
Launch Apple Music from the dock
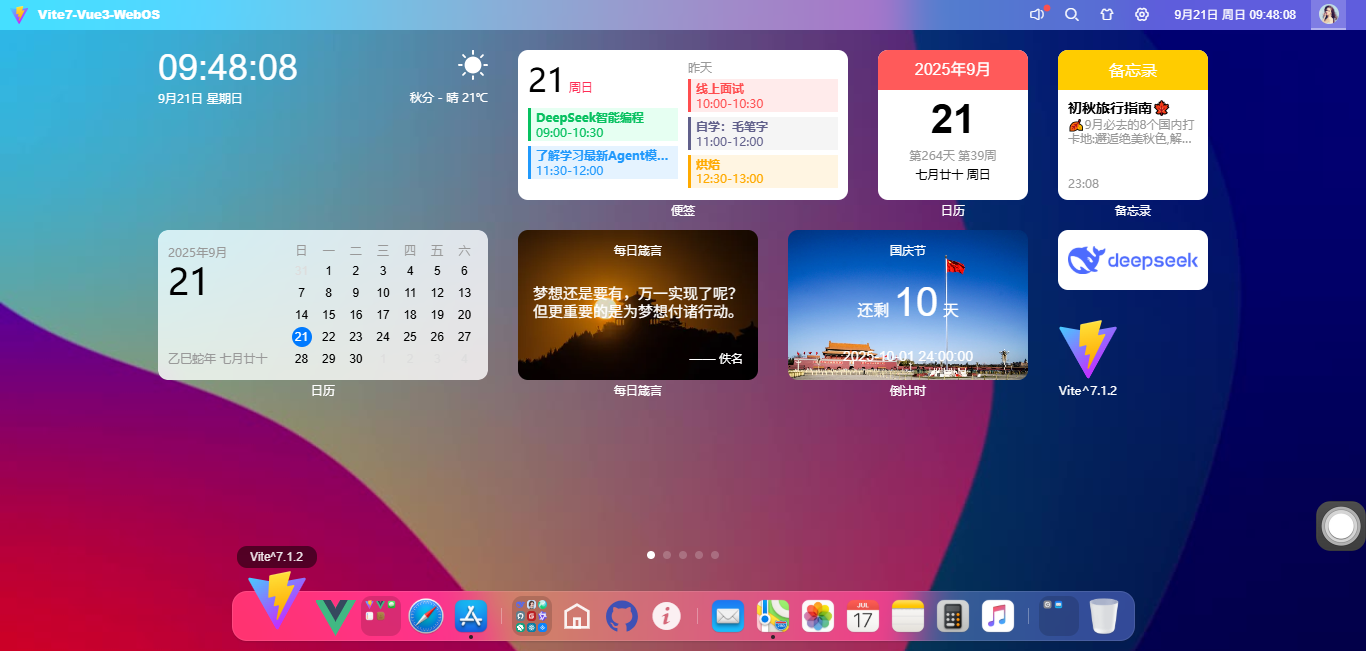(x=998, y=616)
